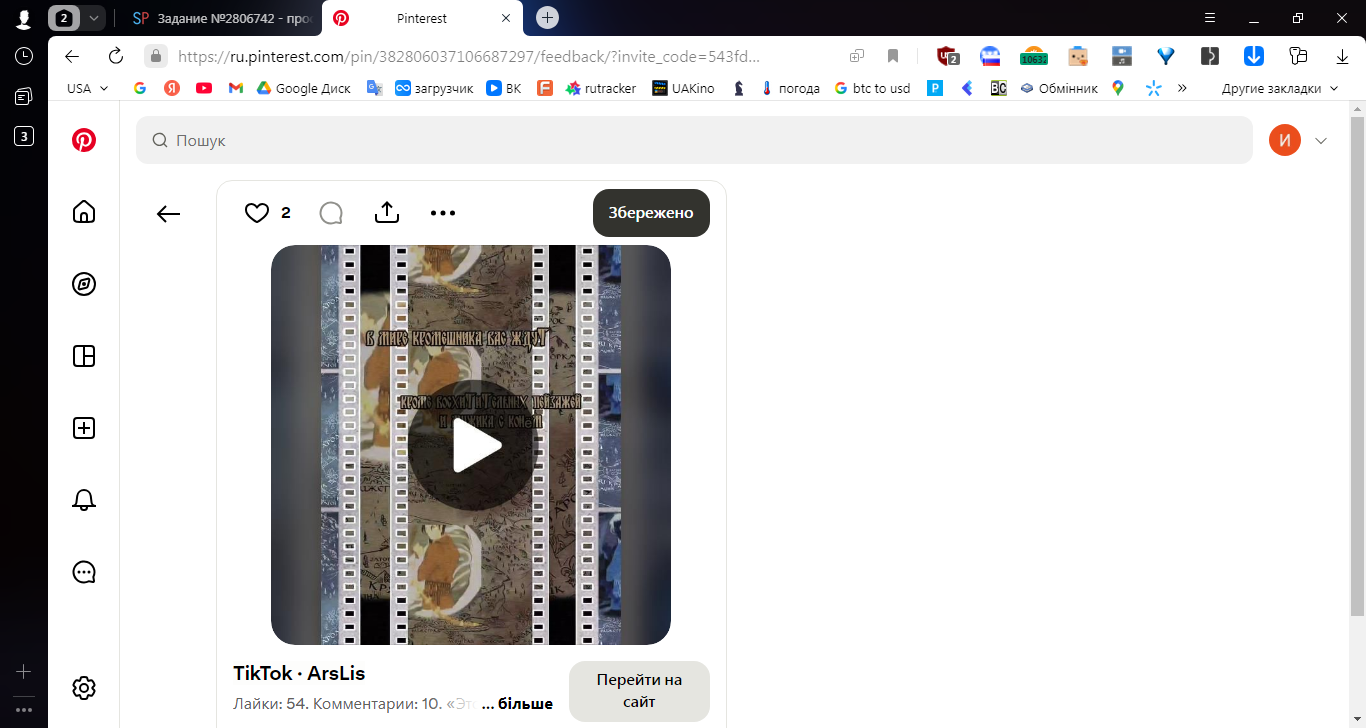Open the sidebar three-dot menu at the bottom
Image resolution: width=1366 pixels, height=728 pixels.
click(24, 710)
